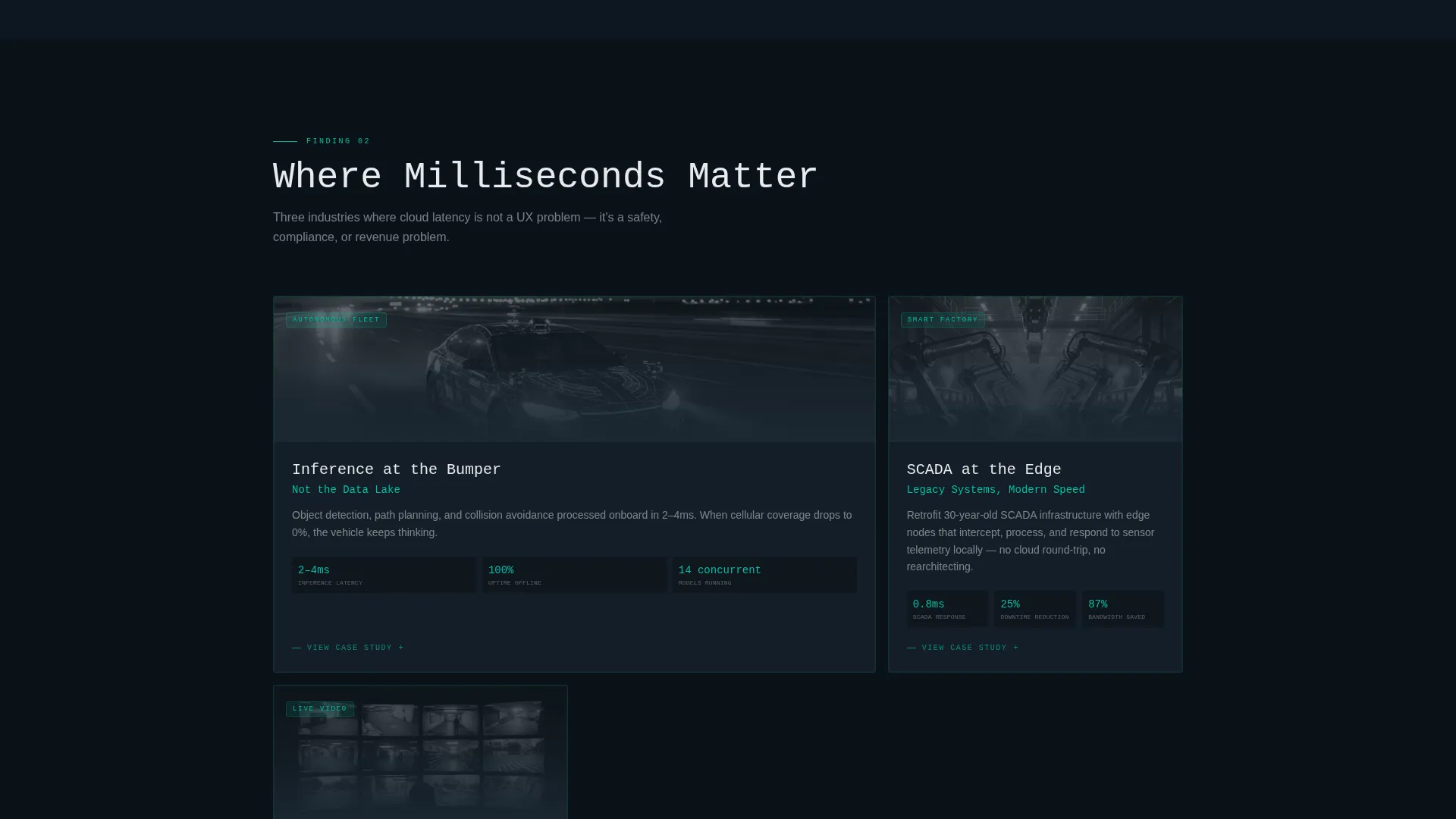
Task: Select the 'Inference at the Bumper' card title
Action: pos(397,469)
